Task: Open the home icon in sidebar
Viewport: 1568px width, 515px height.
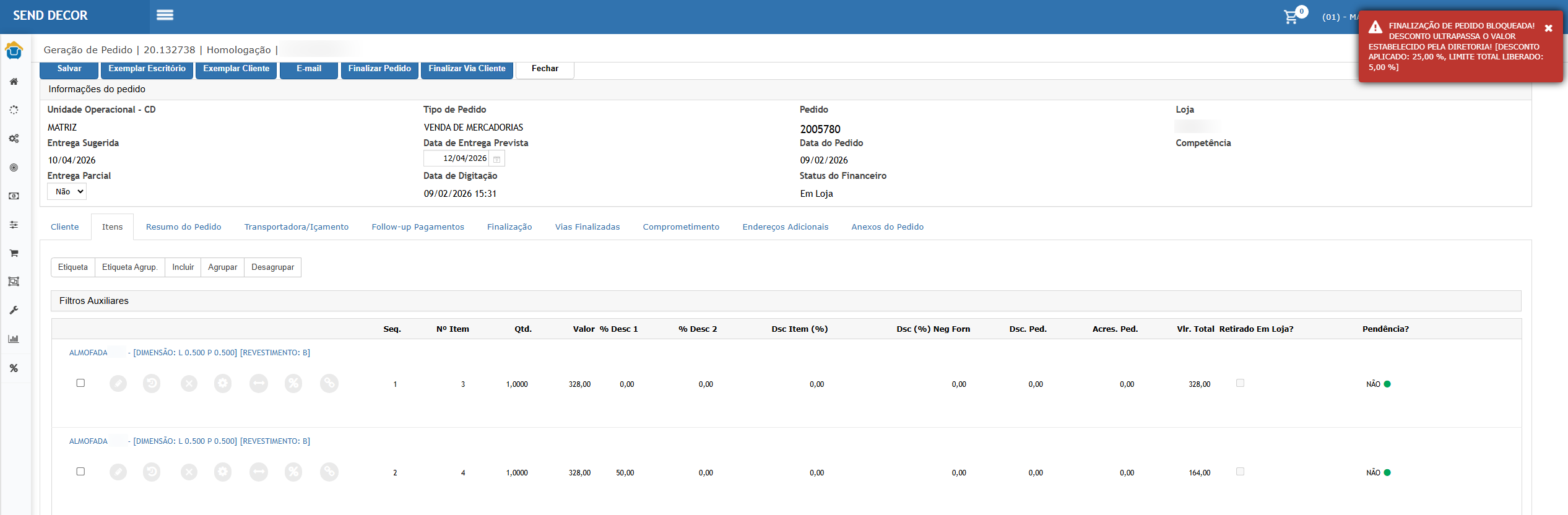Action: pyautogui.click(x=14, y=82)
